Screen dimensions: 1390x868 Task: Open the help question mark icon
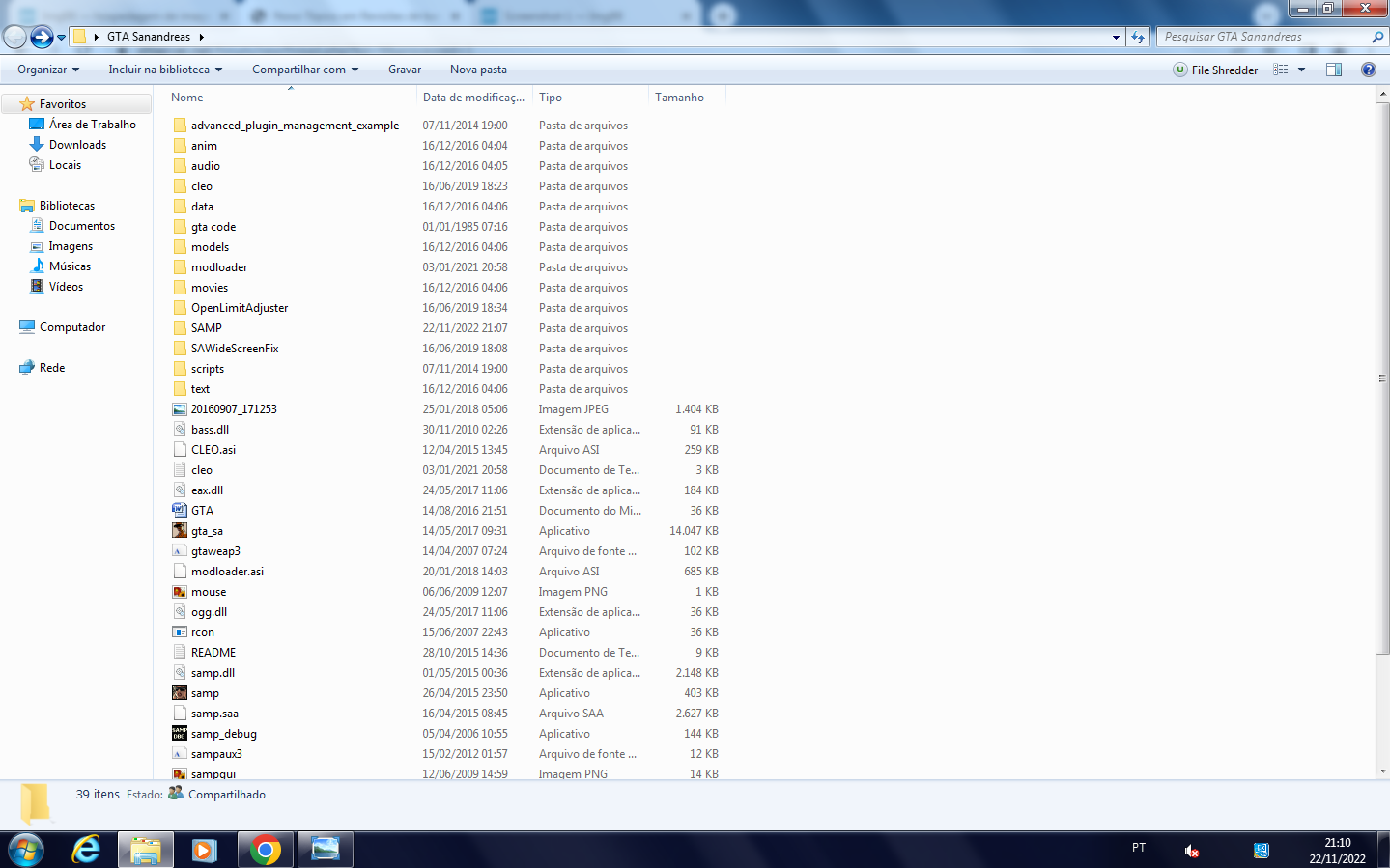(x=1368, y=70)
